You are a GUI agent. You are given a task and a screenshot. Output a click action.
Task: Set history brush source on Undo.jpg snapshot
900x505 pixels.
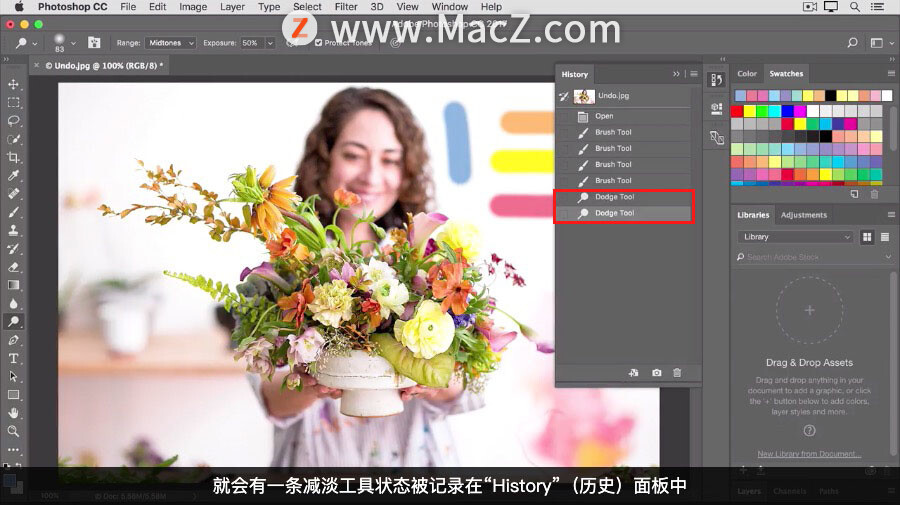click(x=564, y=96)
